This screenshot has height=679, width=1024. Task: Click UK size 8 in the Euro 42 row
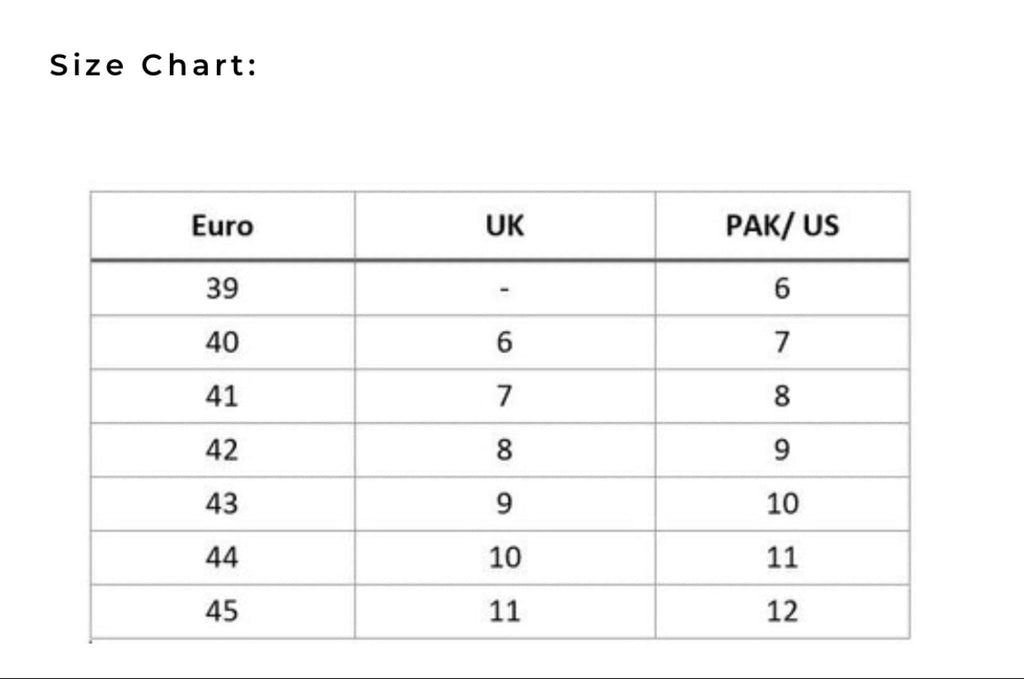(x=505, y=450)
